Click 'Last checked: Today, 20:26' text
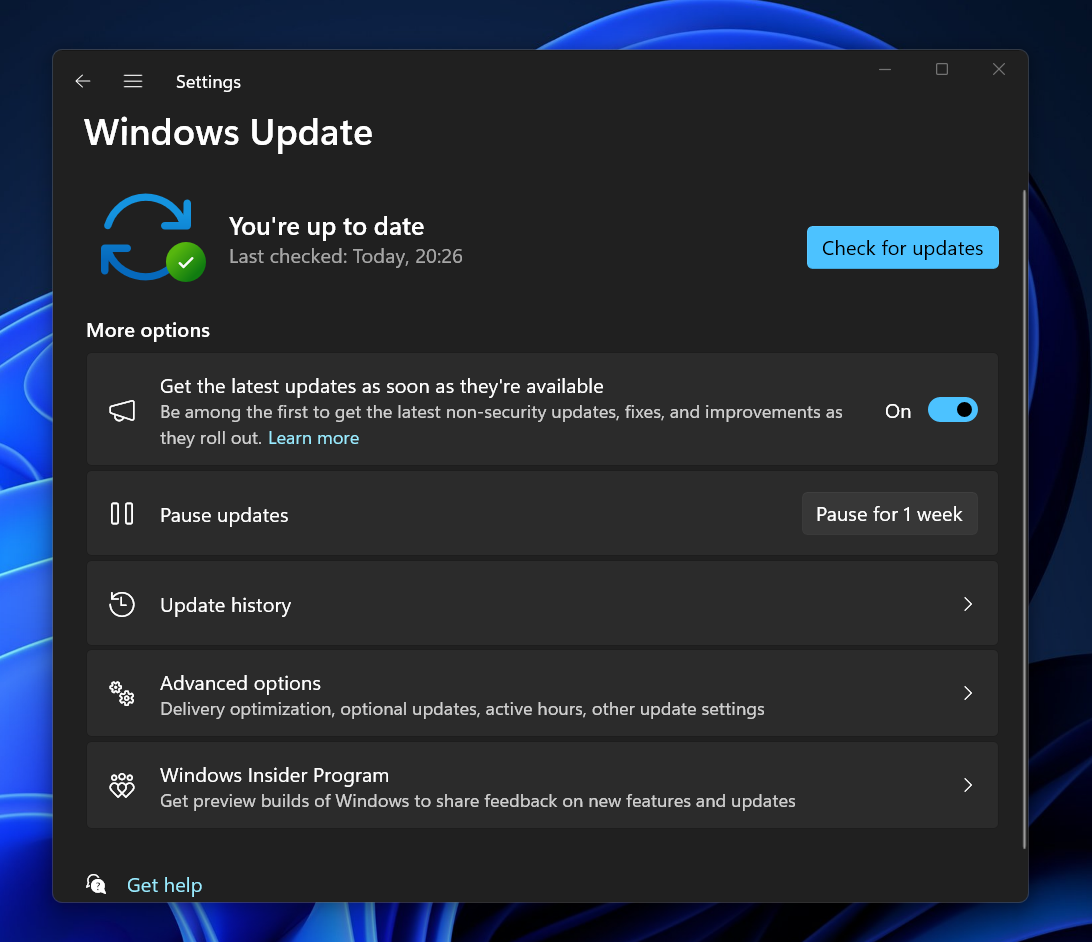 (x=345, y=257)
